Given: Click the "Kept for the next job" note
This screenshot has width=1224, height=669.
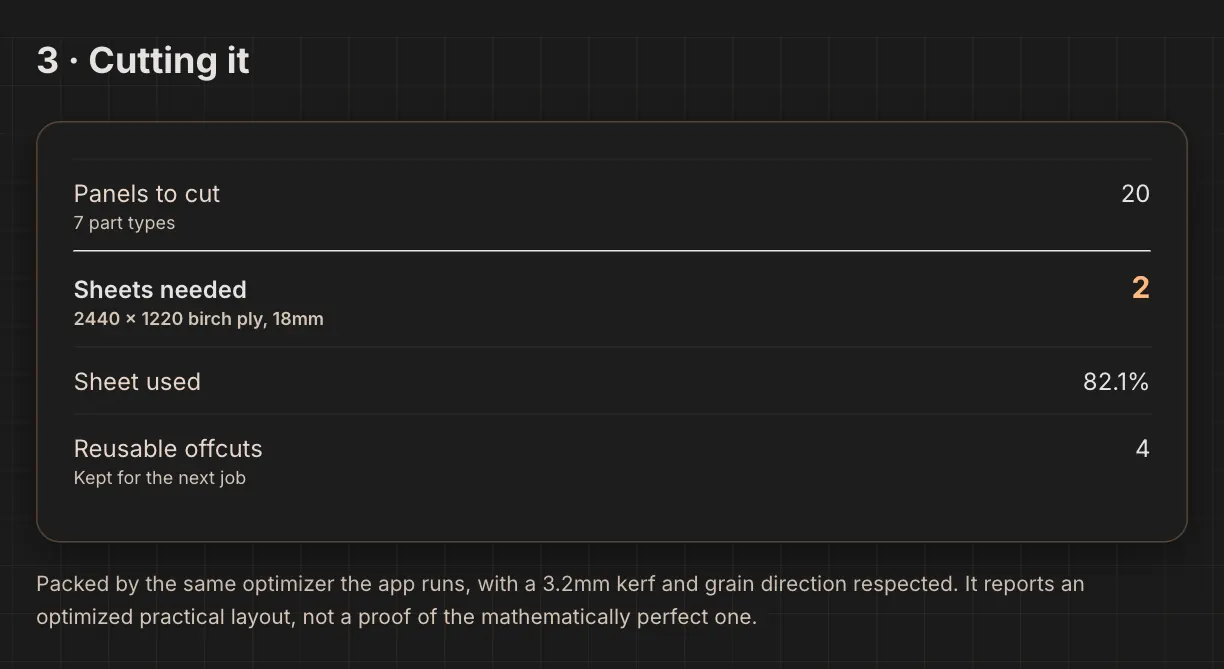Looking at the screenshot, I should (159, 478).
